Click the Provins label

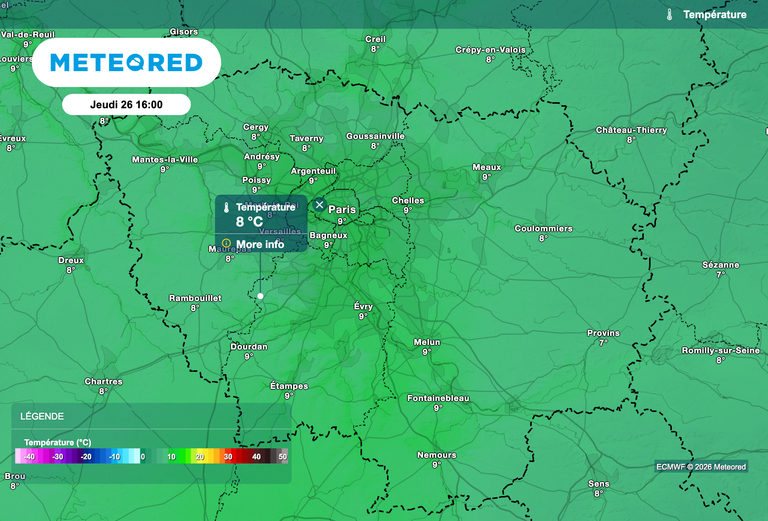tap(603, 333)
